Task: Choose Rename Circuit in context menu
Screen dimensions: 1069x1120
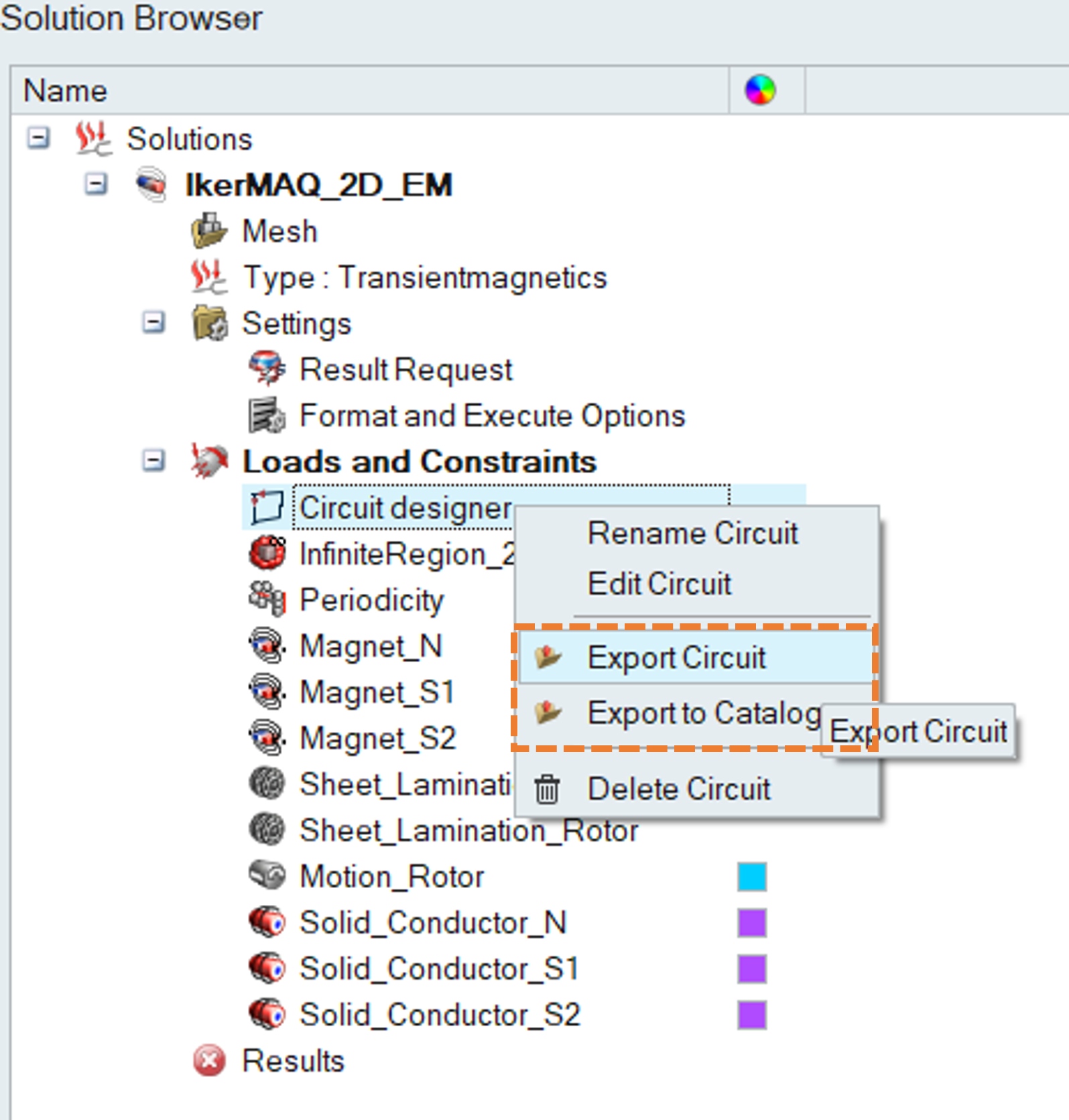Action: (x=692, y=534)
